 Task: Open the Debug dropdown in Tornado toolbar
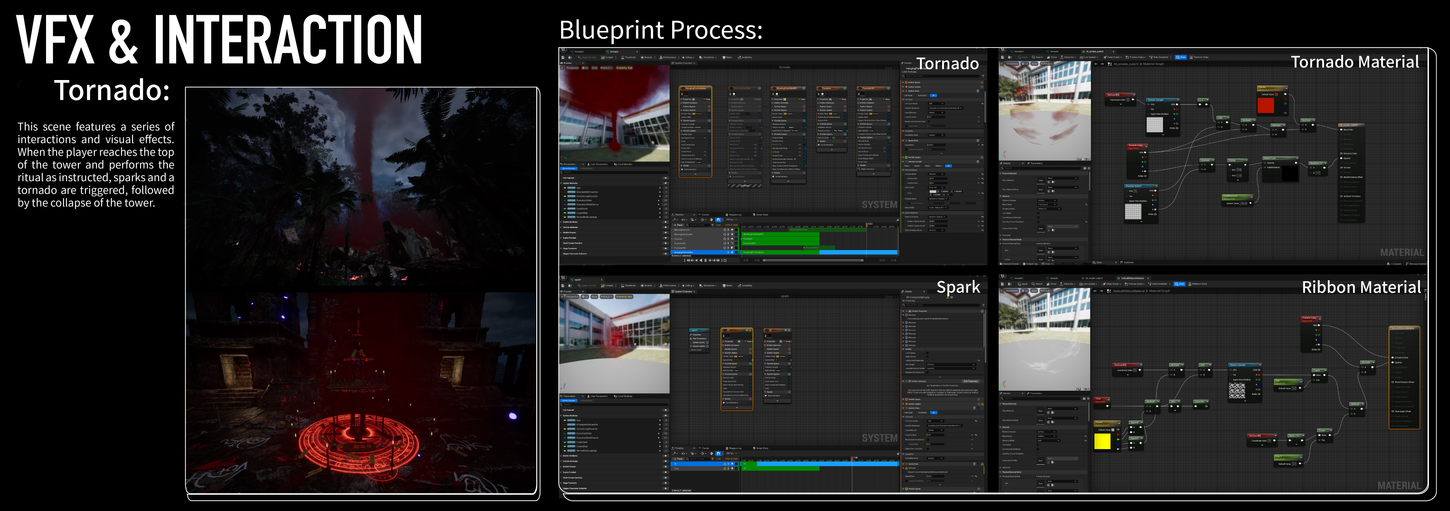[688, 57]
